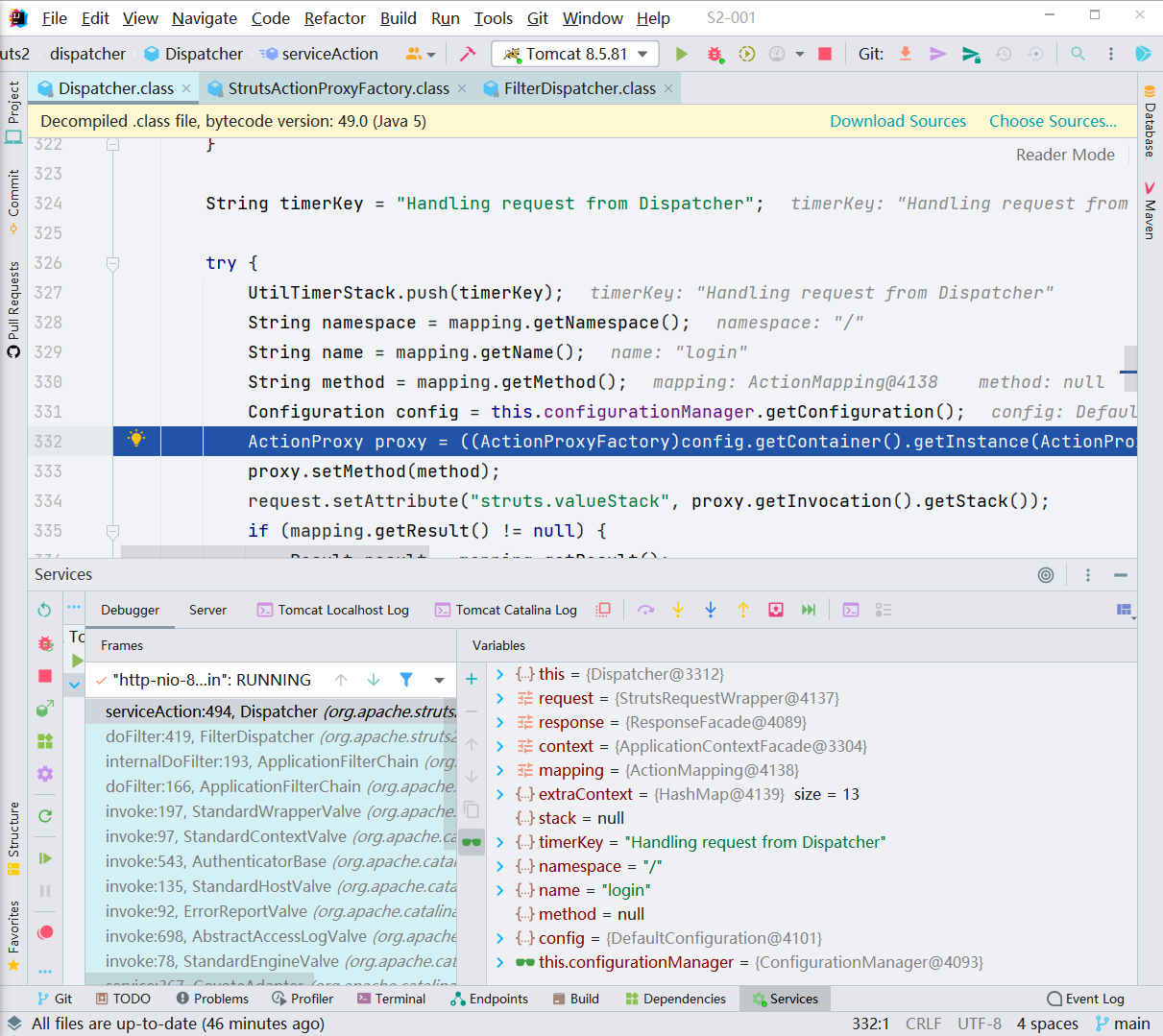Toggle watches view with the glasses icon
This screenshot has height=1036, width=1163.
(x=472, y=842)
